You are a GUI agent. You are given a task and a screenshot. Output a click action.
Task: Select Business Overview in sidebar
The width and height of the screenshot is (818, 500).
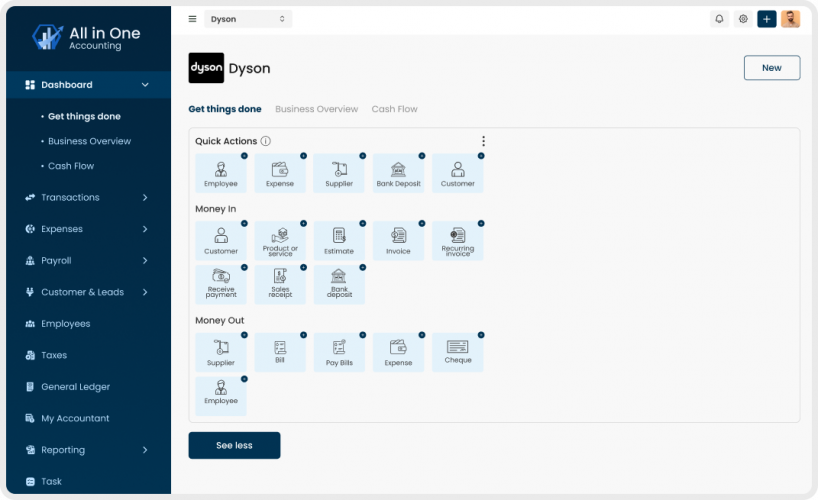(89, 141)
